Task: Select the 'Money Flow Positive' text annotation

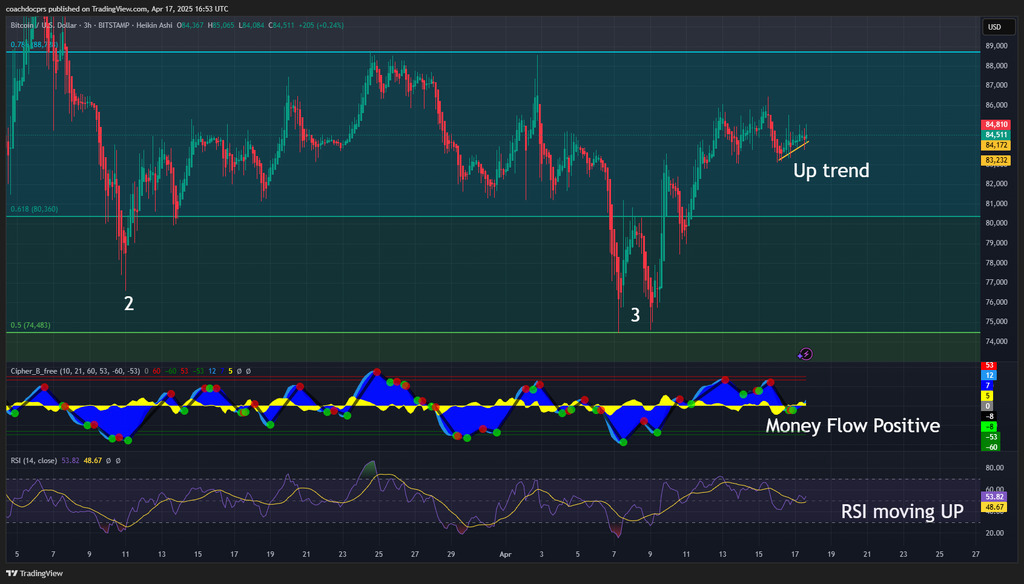Action: pos(852,426)
